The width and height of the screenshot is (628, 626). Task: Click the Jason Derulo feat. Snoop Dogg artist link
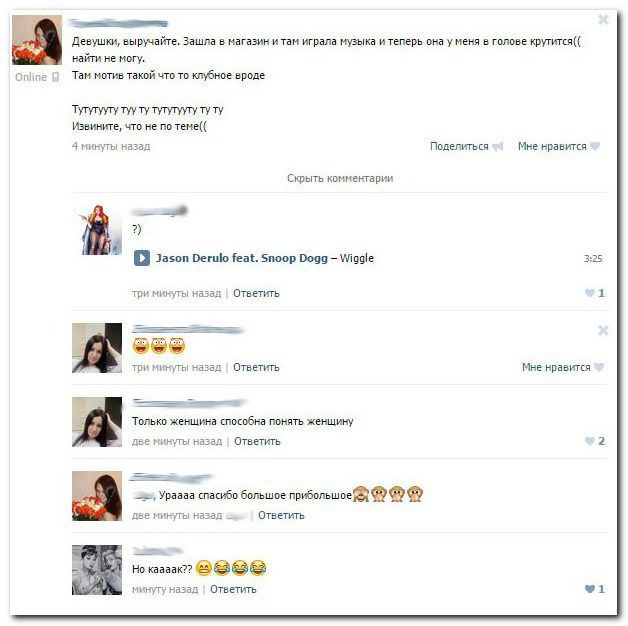coord(242,258)
